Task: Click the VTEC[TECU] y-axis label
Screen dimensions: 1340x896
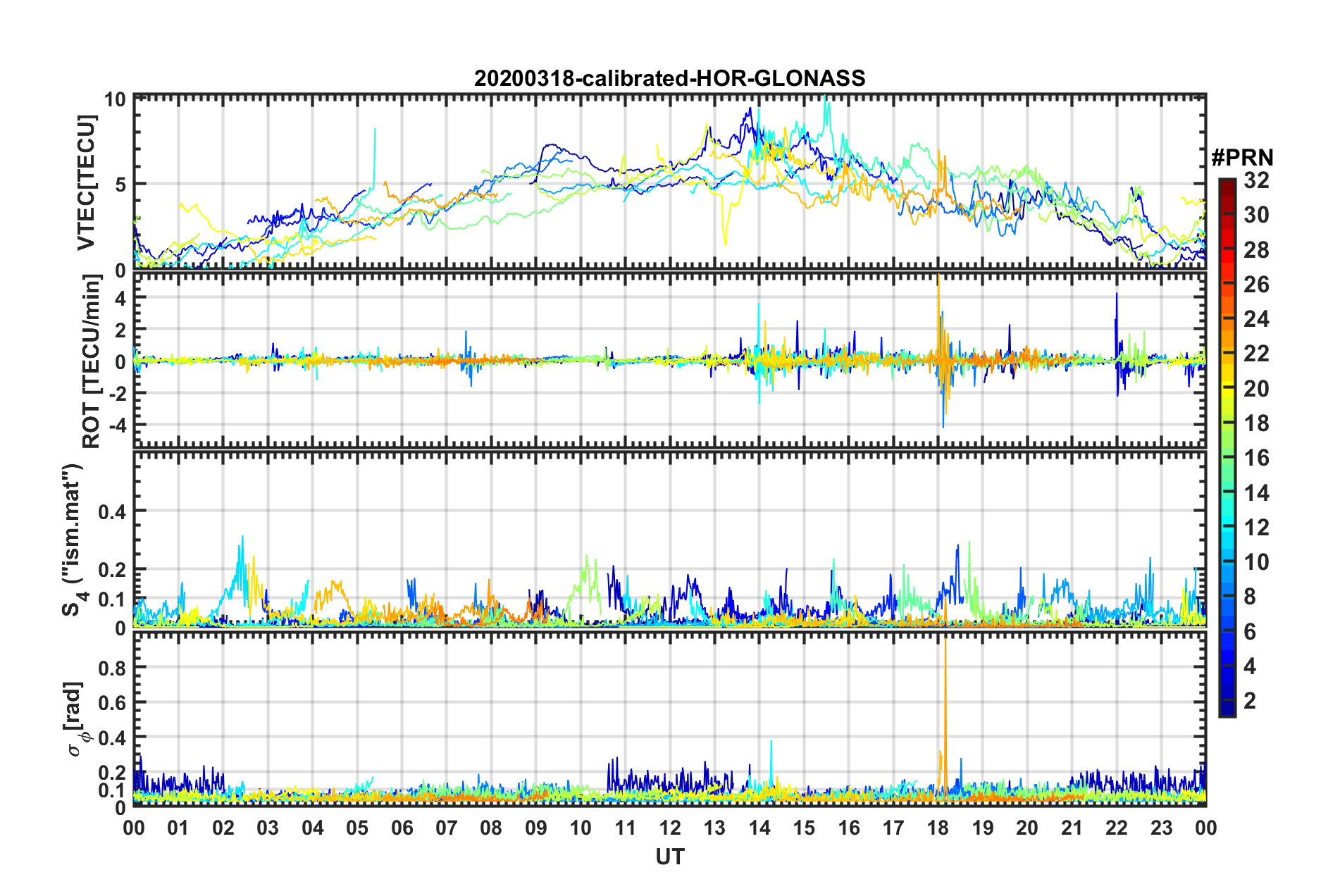Action: (x=86, y=182)
